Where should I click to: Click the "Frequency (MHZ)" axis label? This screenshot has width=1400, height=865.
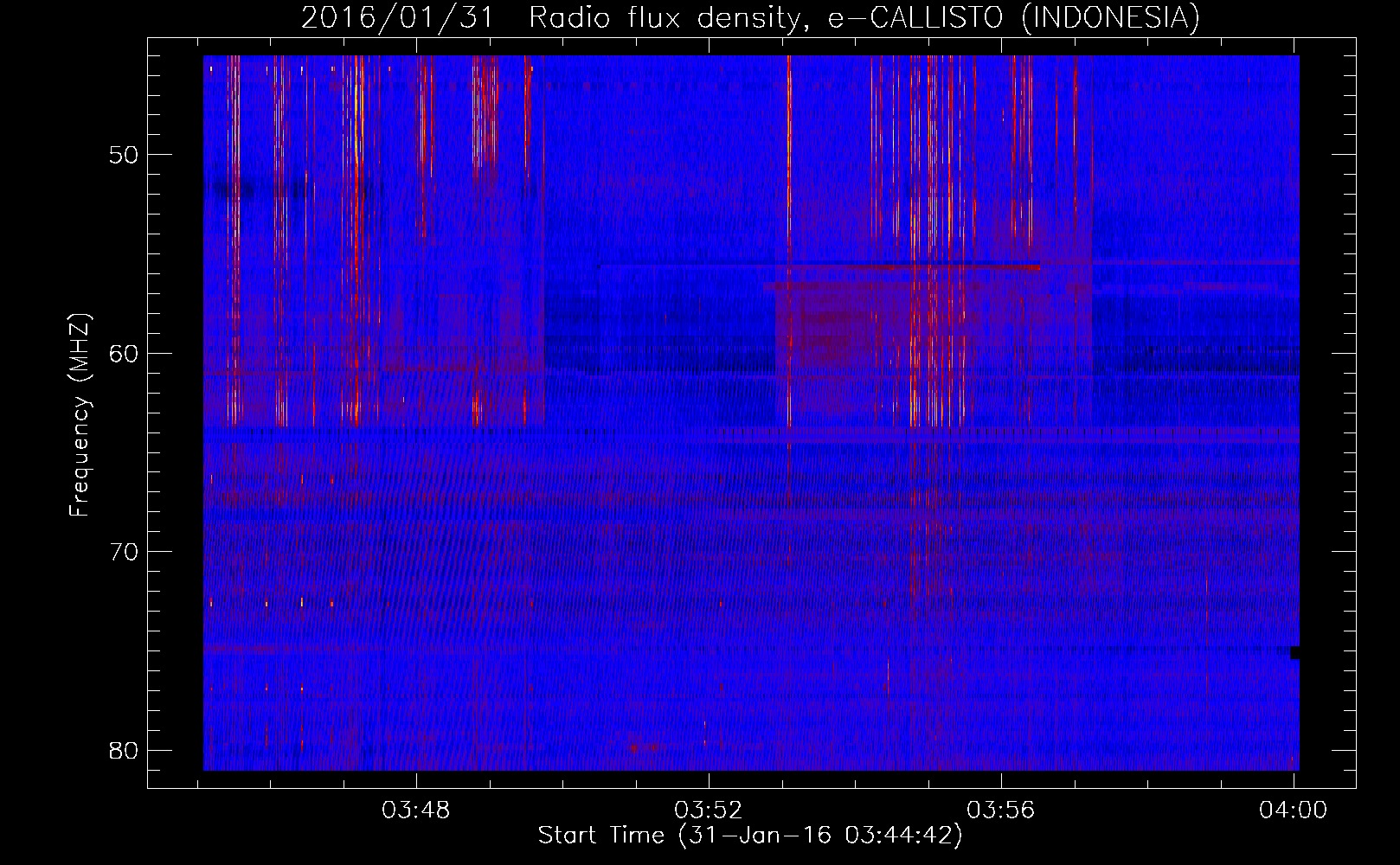point(80,415)
